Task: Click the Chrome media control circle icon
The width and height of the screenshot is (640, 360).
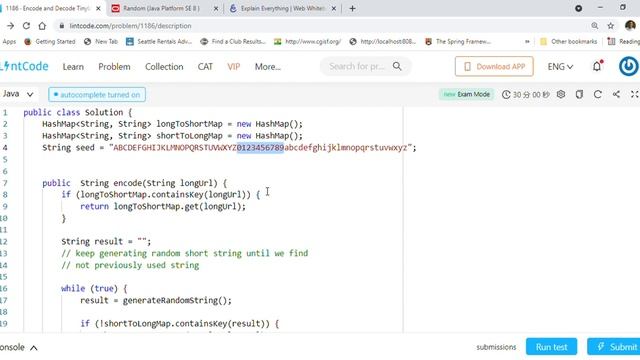Action: pos(578,8)
